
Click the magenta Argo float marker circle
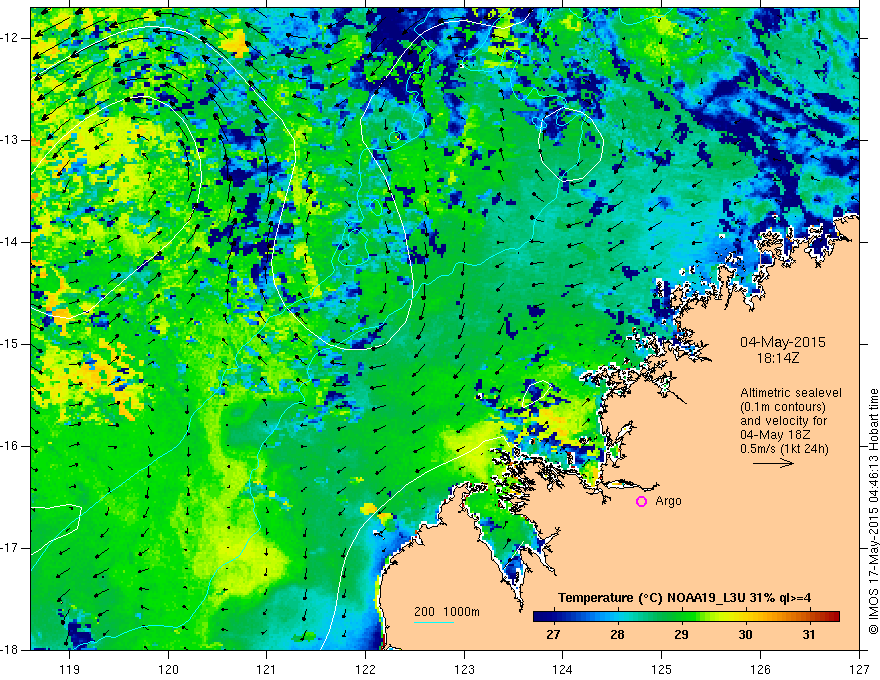(x=641, y=502)
